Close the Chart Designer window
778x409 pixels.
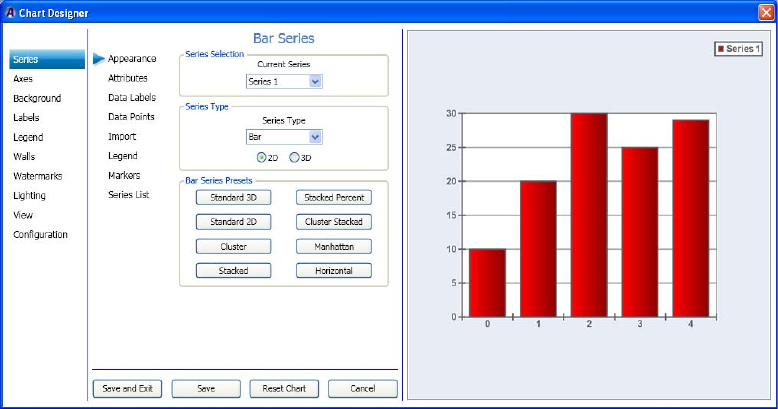tap(766, 12)
